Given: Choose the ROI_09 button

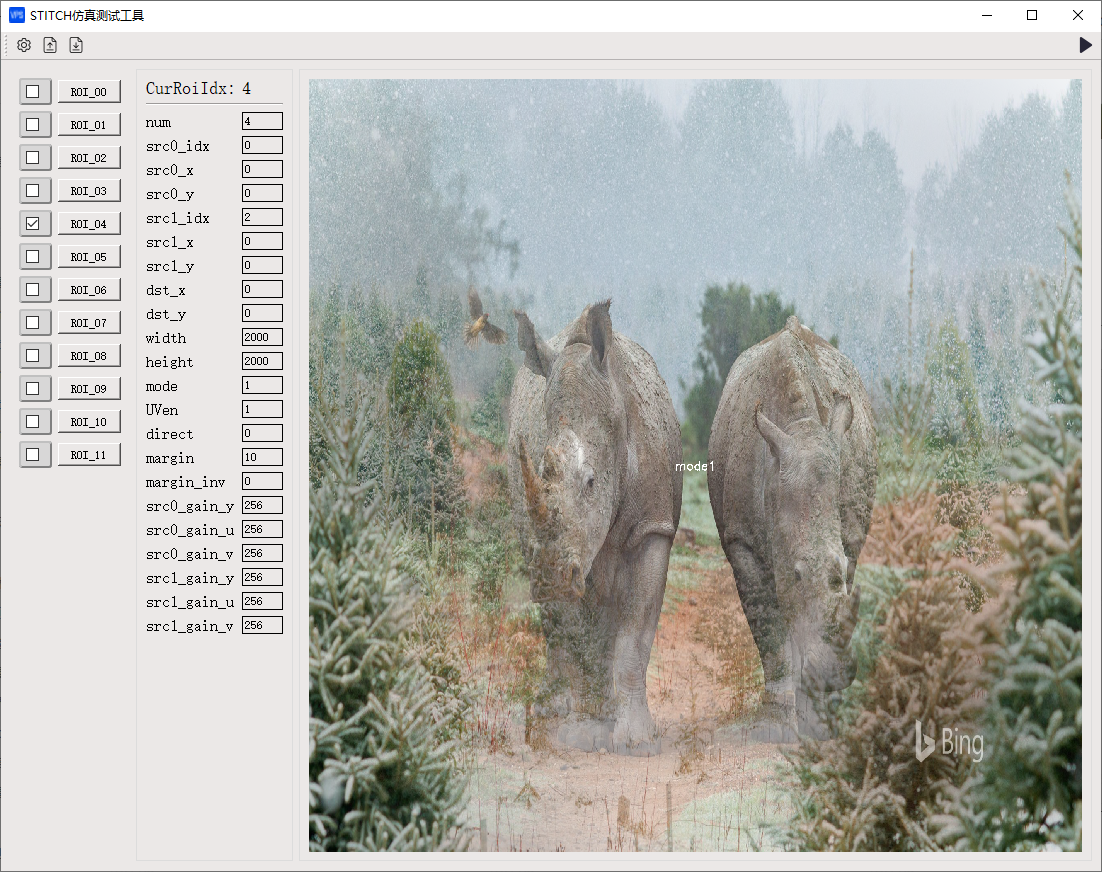Looking at the screenshot, I should pyautogui.click(x=89, y=389).
